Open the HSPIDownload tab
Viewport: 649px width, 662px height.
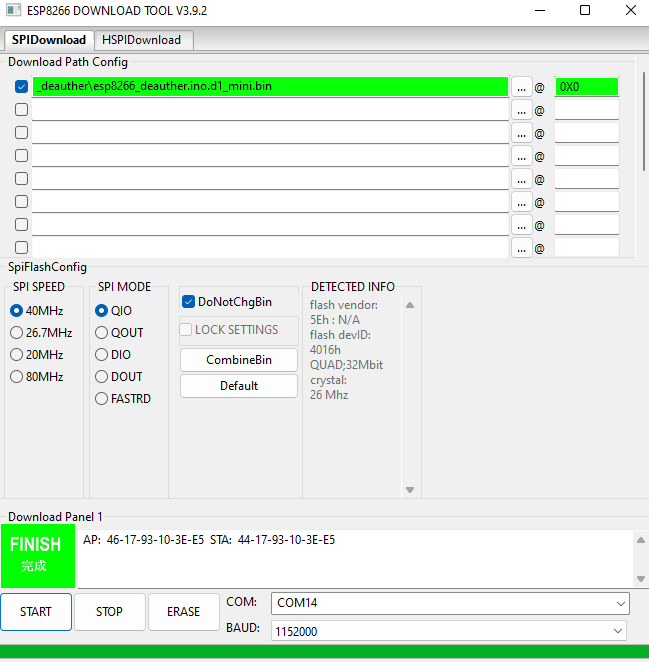(144, 40)
